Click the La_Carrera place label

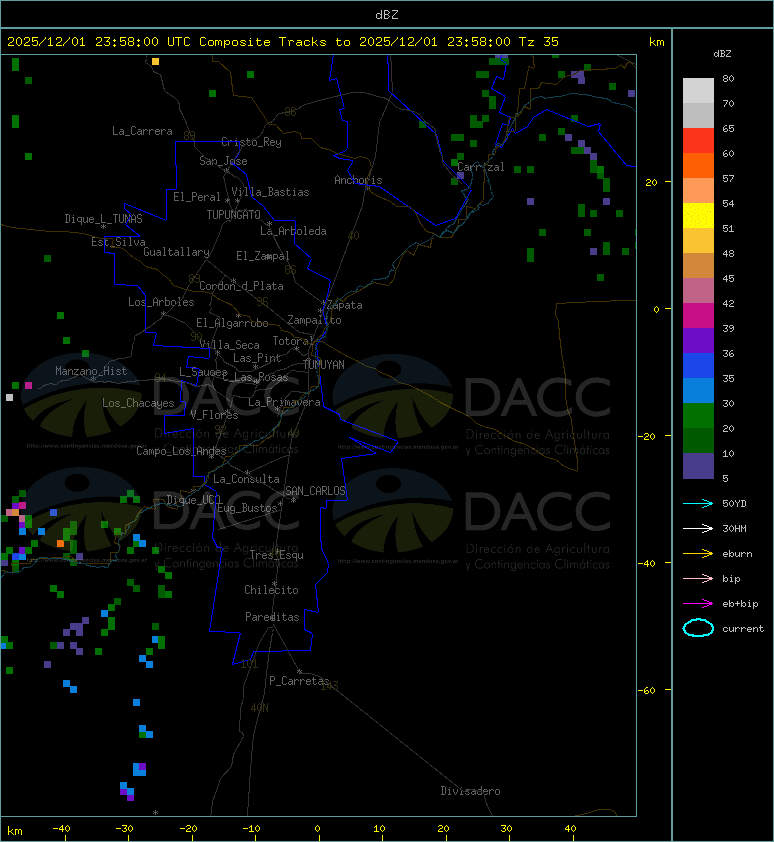[x=142, y=131]
